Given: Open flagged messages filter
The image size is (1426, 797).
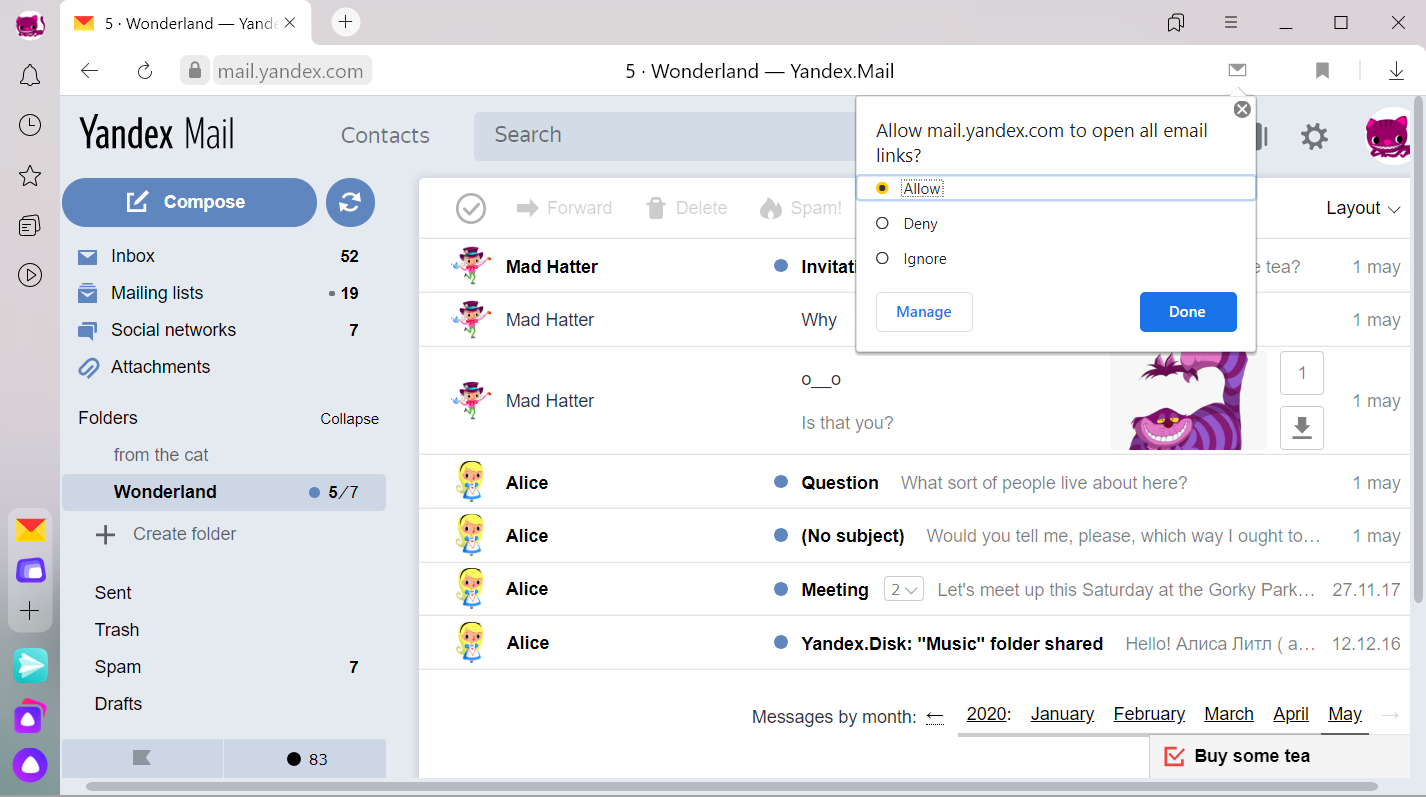Looking at the screenshot, I should pyautogui.click(x=142, y=758).
